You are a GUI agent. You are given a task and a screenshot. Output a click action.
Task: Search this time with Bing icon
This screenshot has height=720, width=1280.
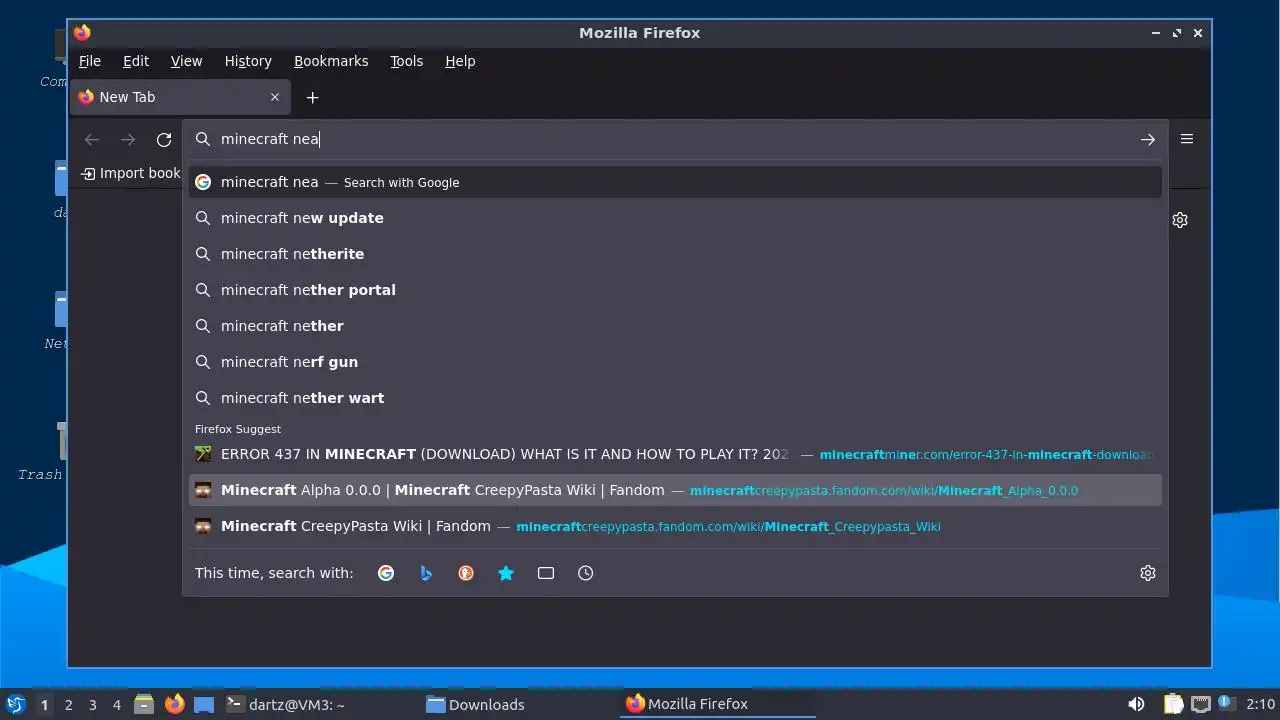(426, 573)
